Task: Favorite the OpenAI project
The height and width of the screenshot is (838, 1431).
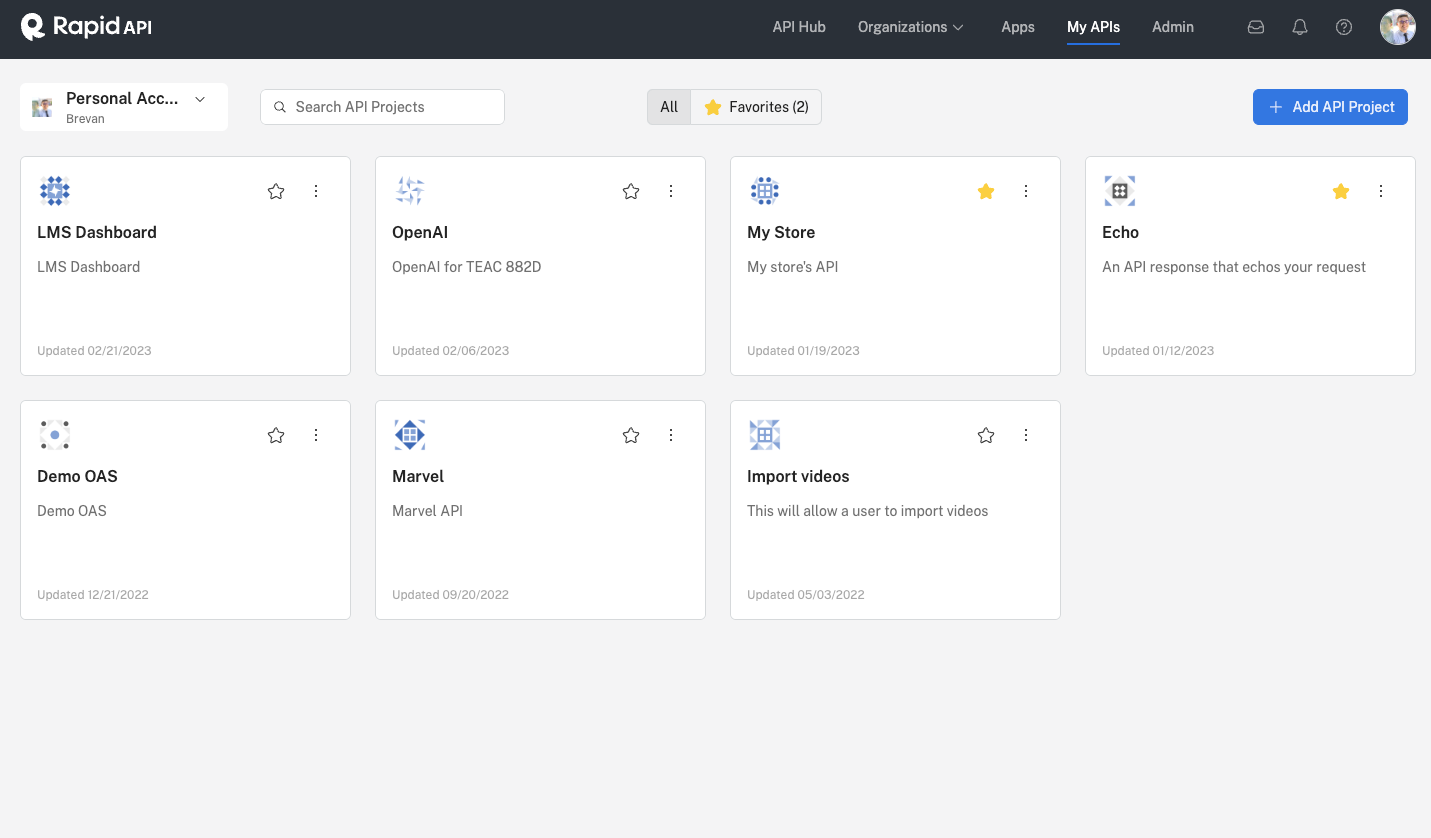Action: click(631, 191)
